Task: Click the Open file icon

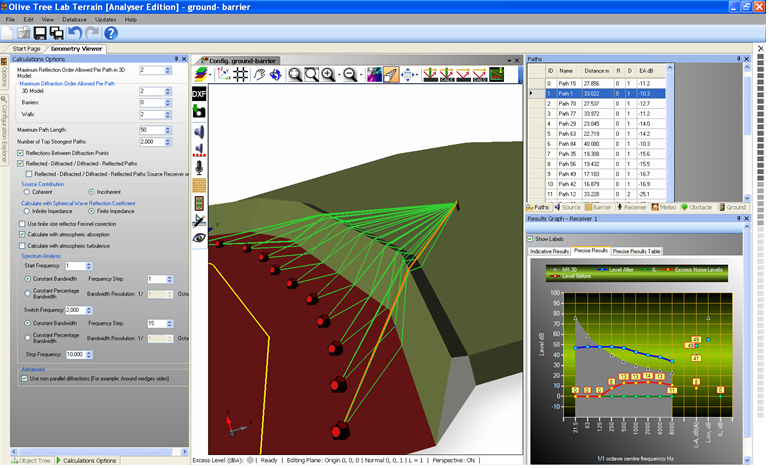Action: pos(23,33)
